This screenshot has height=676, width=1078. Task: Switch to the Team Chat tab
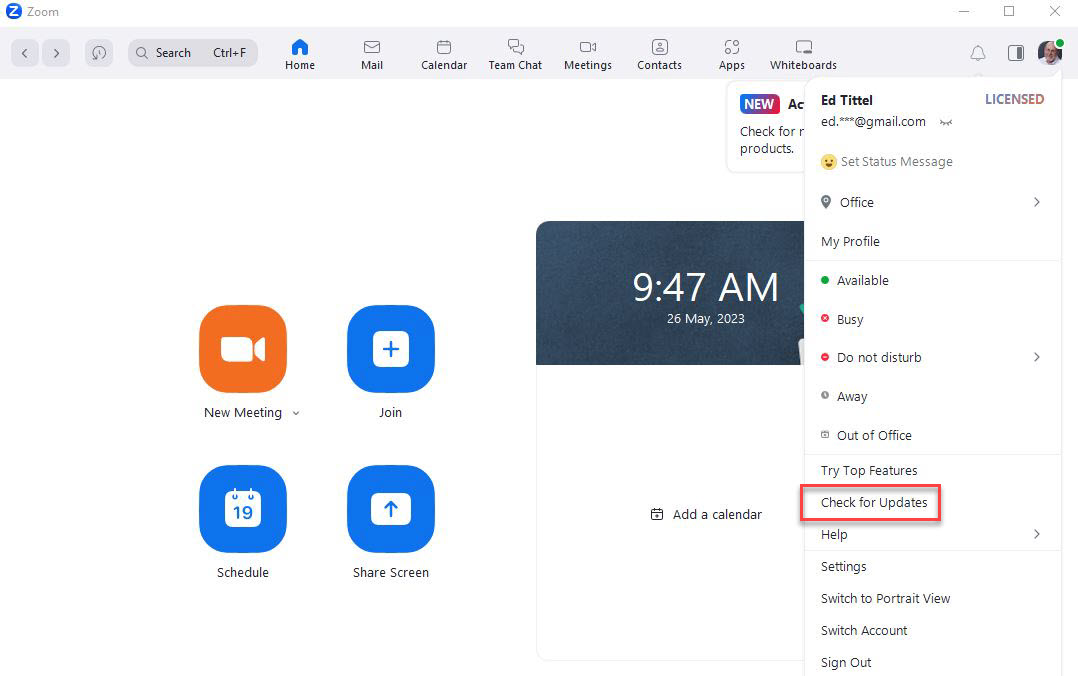pyautogui.click(x=515, y=54)
